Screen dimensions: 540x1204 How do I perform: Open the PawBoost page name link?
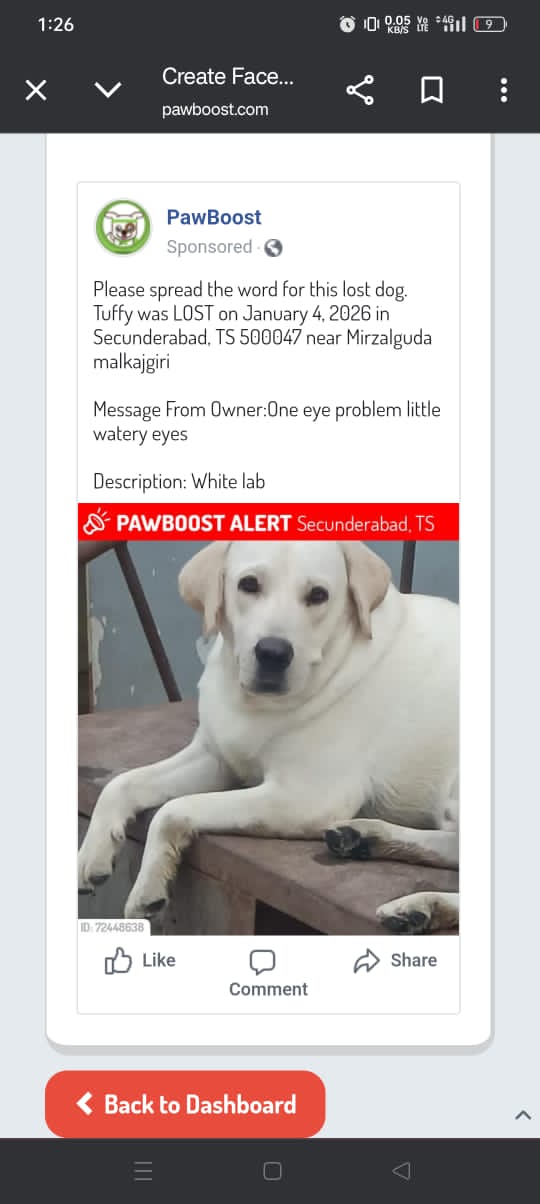[x=214, y=217]
